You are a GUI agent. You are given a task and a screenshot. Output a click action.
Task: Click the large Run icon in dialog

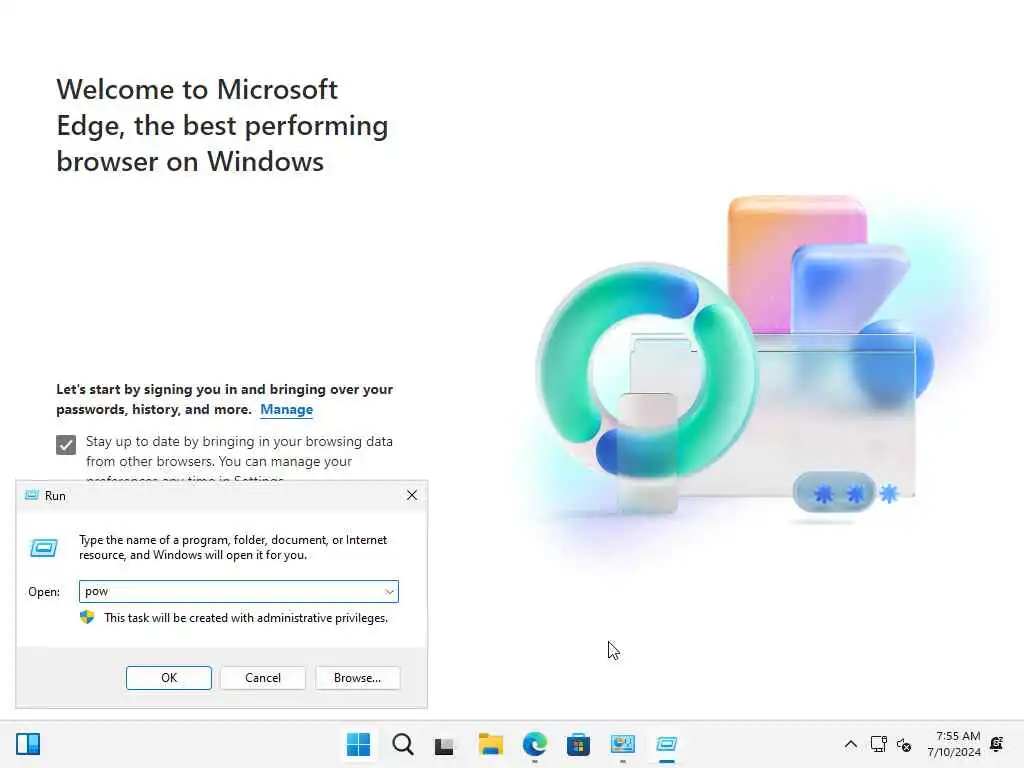pyautogui.click(x=44, y=548)
